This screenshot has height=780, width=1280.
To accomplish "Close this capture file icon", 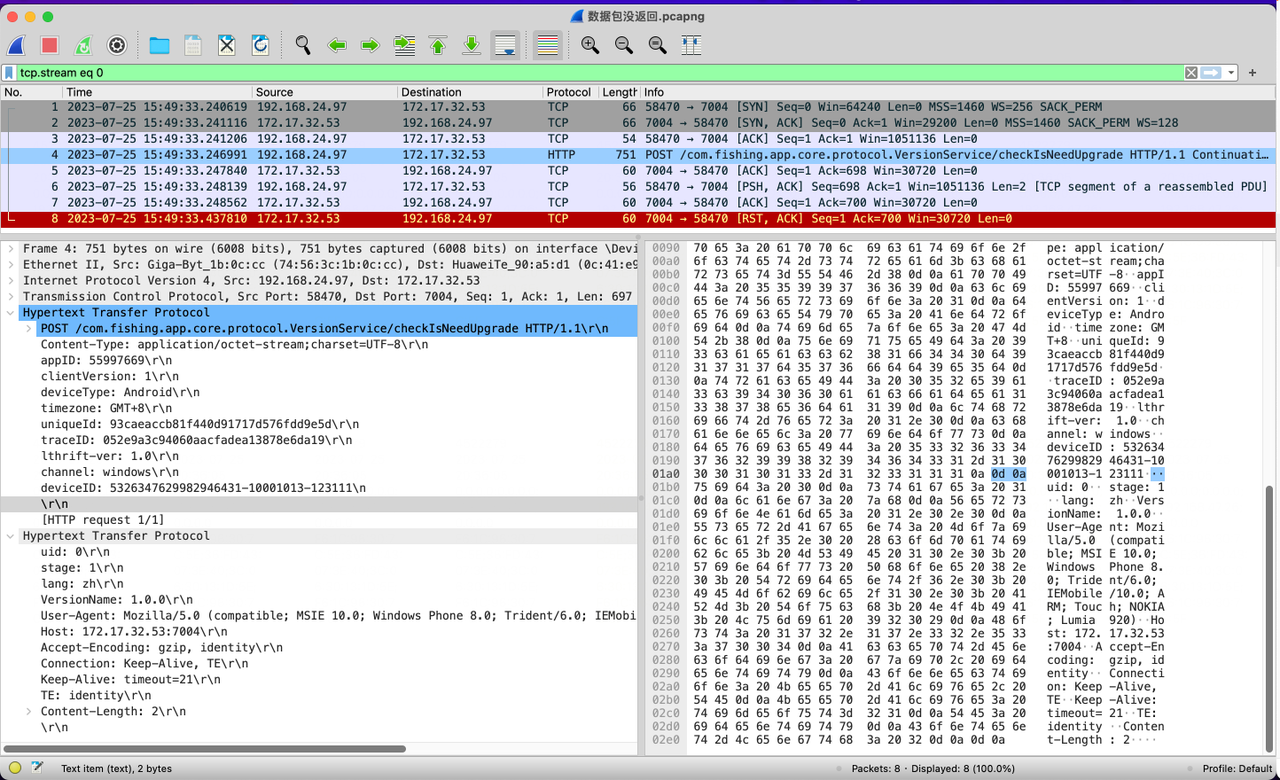I will coord(227,45).
